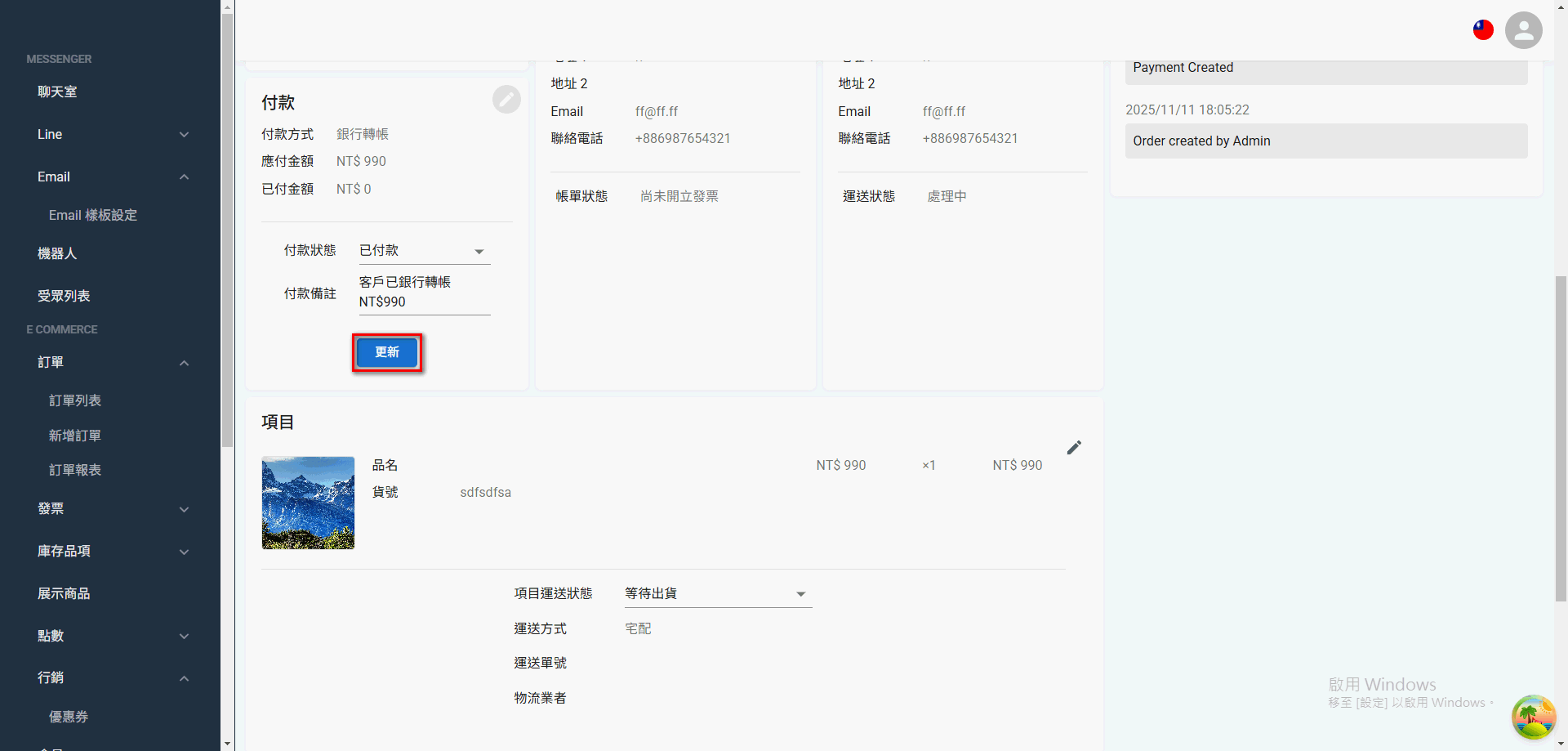This screenshot has height=751, width=1568.
Task: Click the 處理中 shipping status
Action: coord(947,196)
